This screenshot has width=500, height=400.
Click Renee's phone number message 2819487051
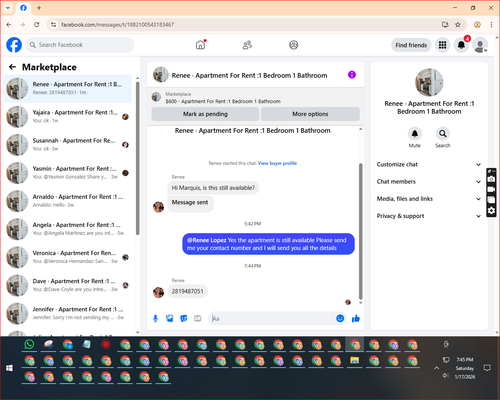[187, 291]
